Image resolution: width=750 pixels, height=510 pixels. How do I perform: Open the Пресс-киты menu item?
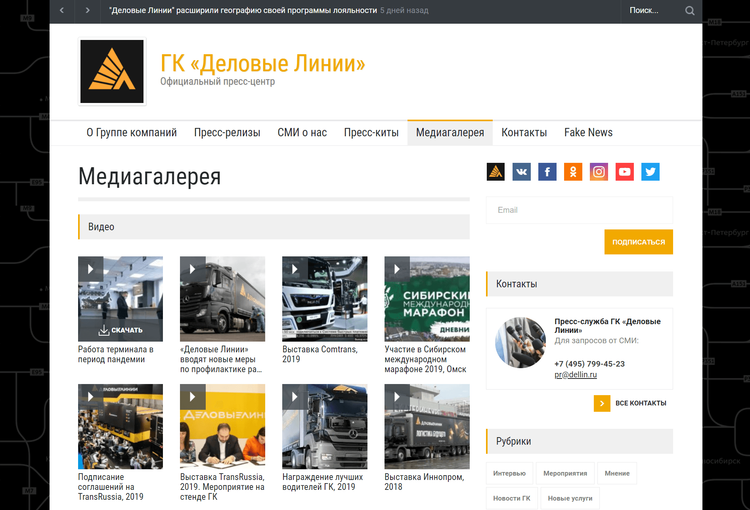point(371,133)
